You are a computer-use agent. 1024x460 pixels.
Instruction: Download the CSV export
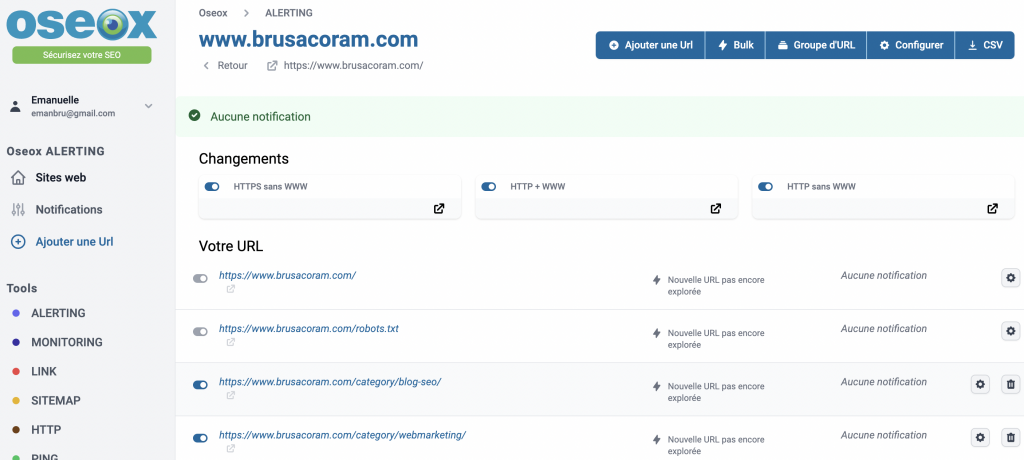click(x=984, y=45)
